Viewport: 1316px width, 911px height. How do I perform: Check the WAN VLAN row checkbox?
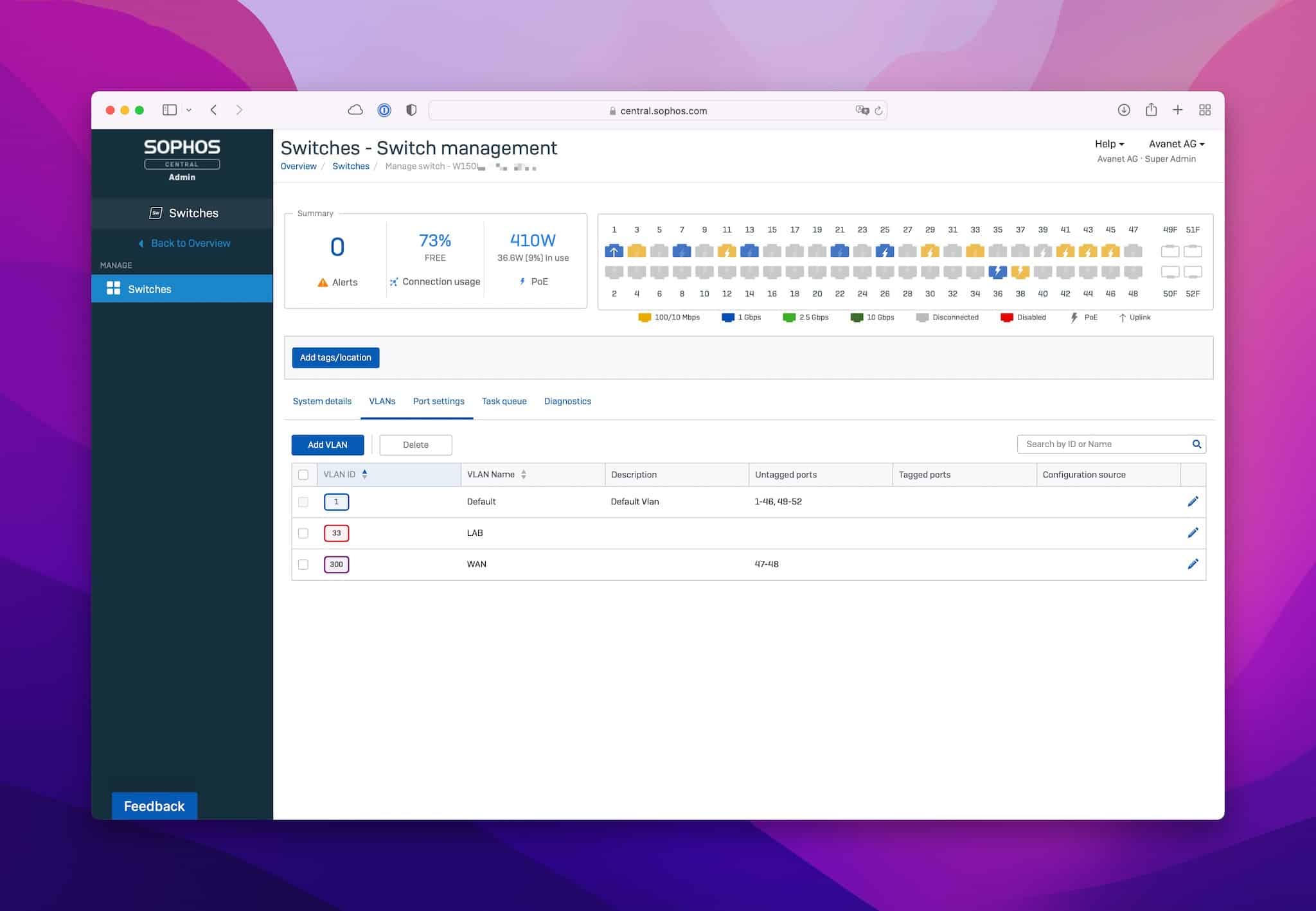(x=303, y=564)
